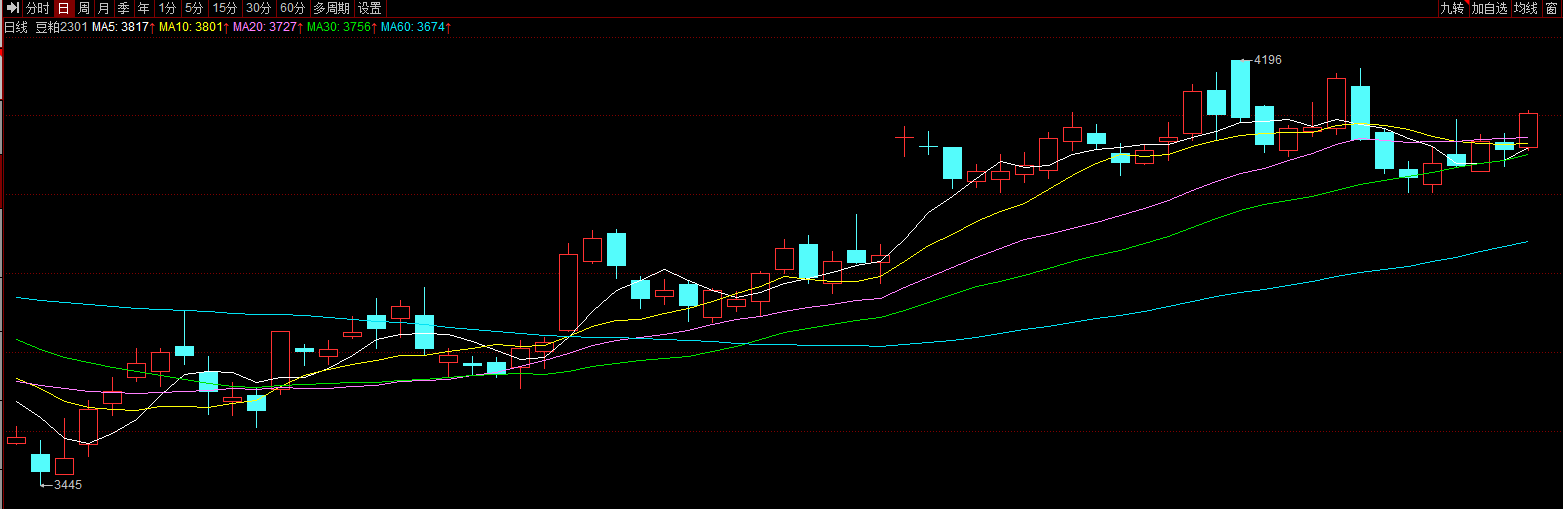Select the 日 daily period tab
Screen dimensions: 1563x509
pyautogui.click(x=64, y=8)
